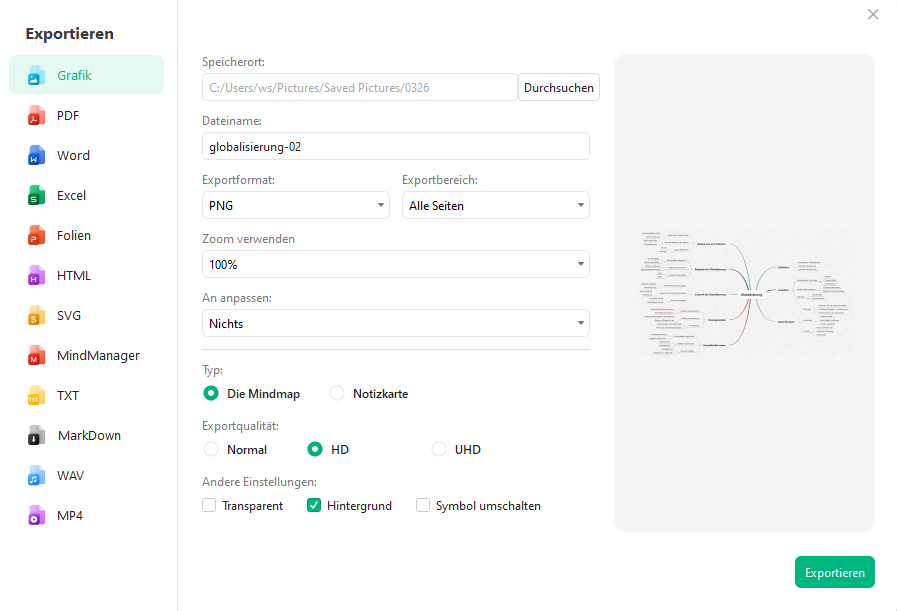
Task: Select the PDF export format icon
Action: point(37,116)
